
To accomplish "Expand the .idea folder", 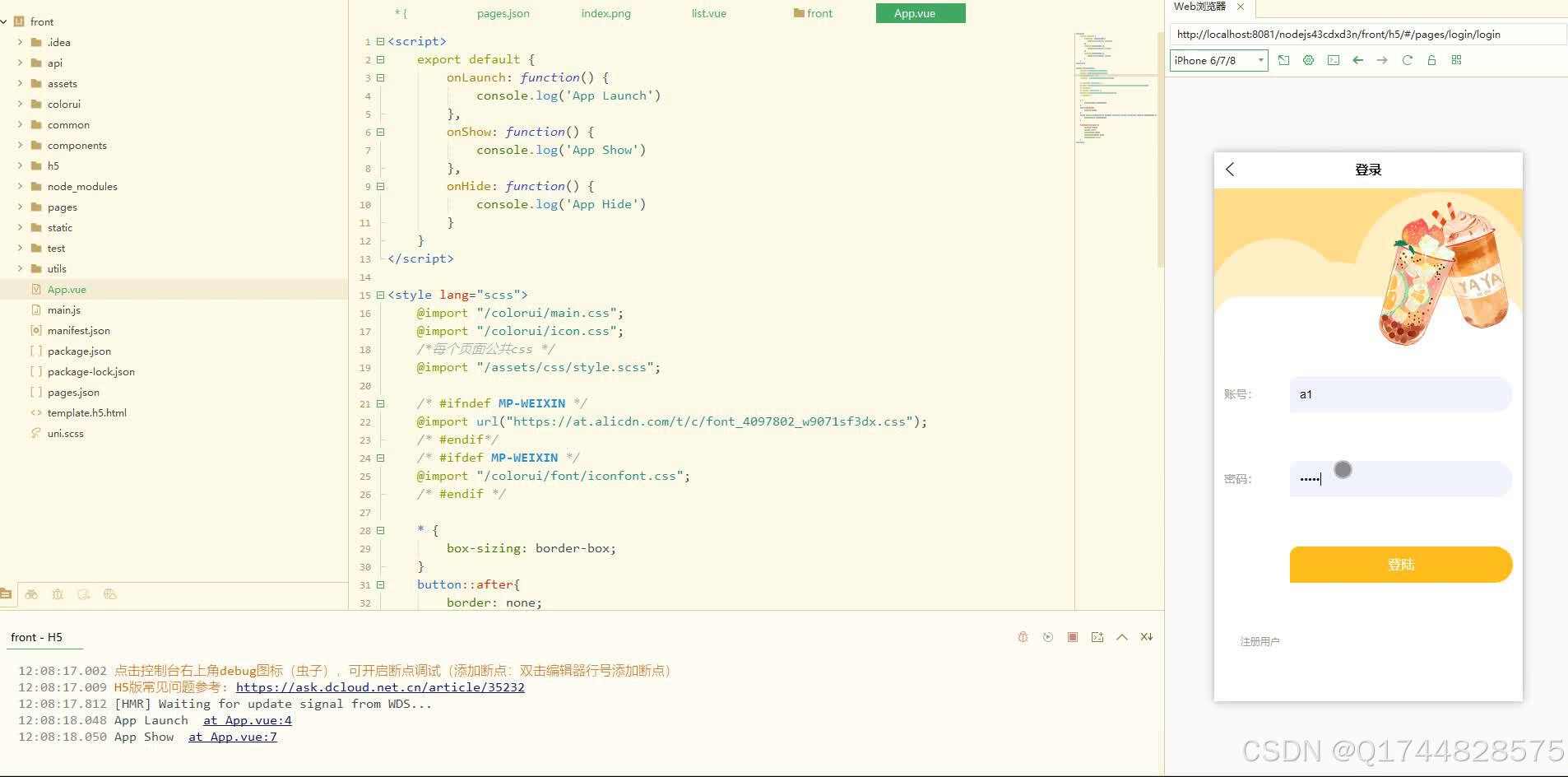I will click(x=20, y=42).
